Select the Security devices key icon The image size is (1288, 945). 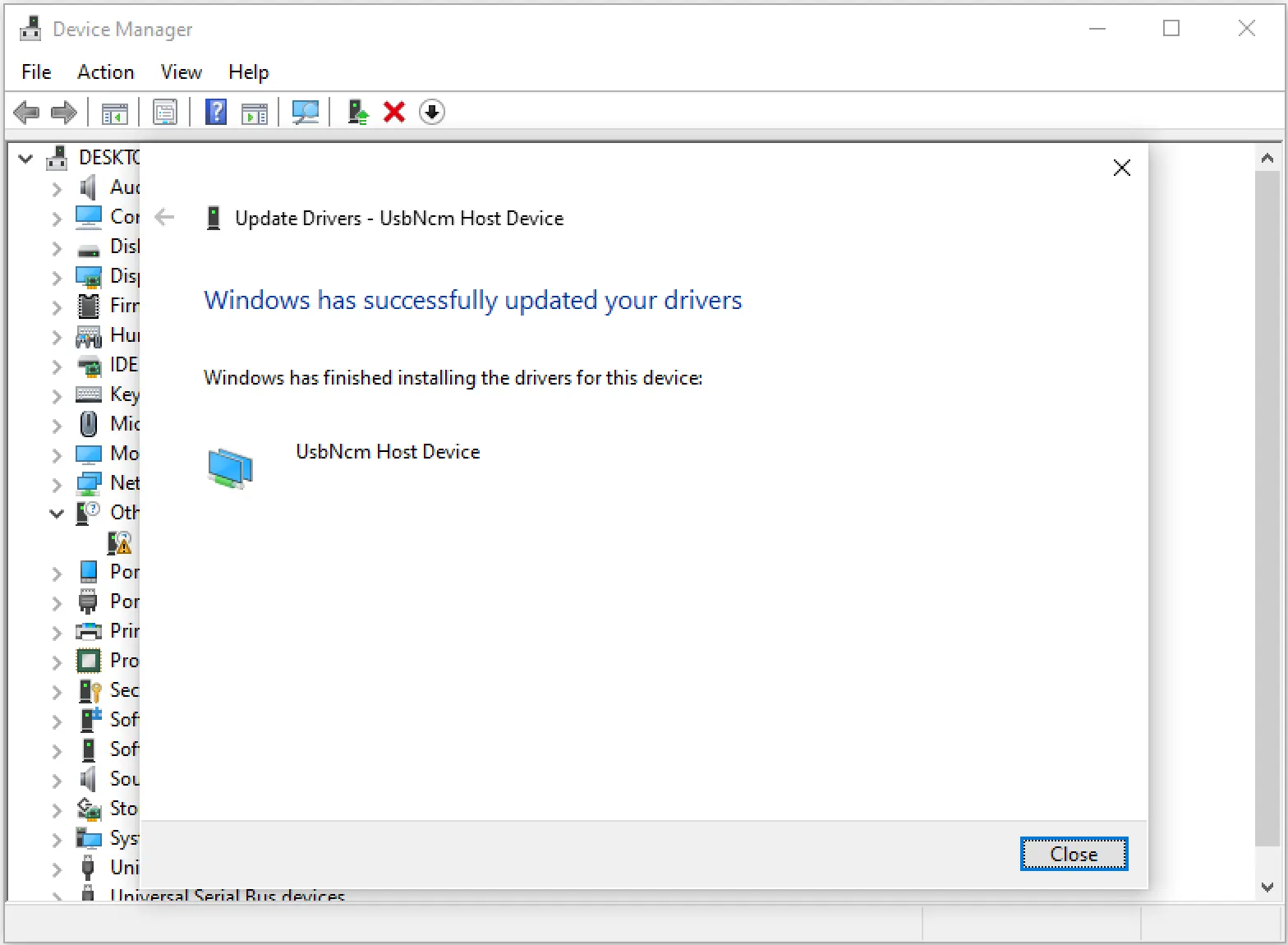click(x=90, y=690)
